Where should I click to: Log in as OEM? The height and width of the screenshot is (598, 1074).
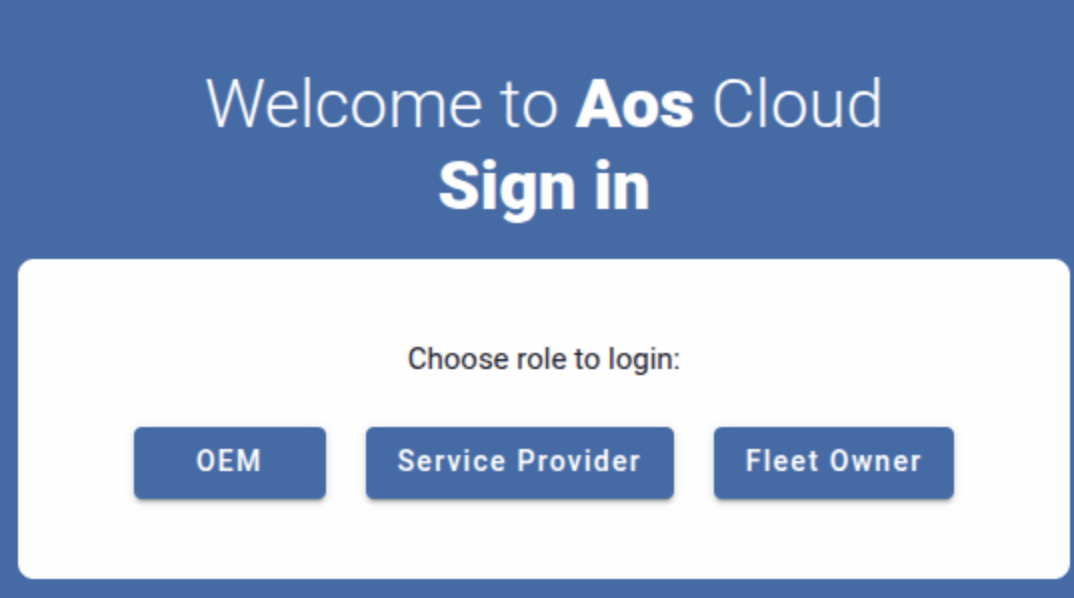(x=229, y=462)
